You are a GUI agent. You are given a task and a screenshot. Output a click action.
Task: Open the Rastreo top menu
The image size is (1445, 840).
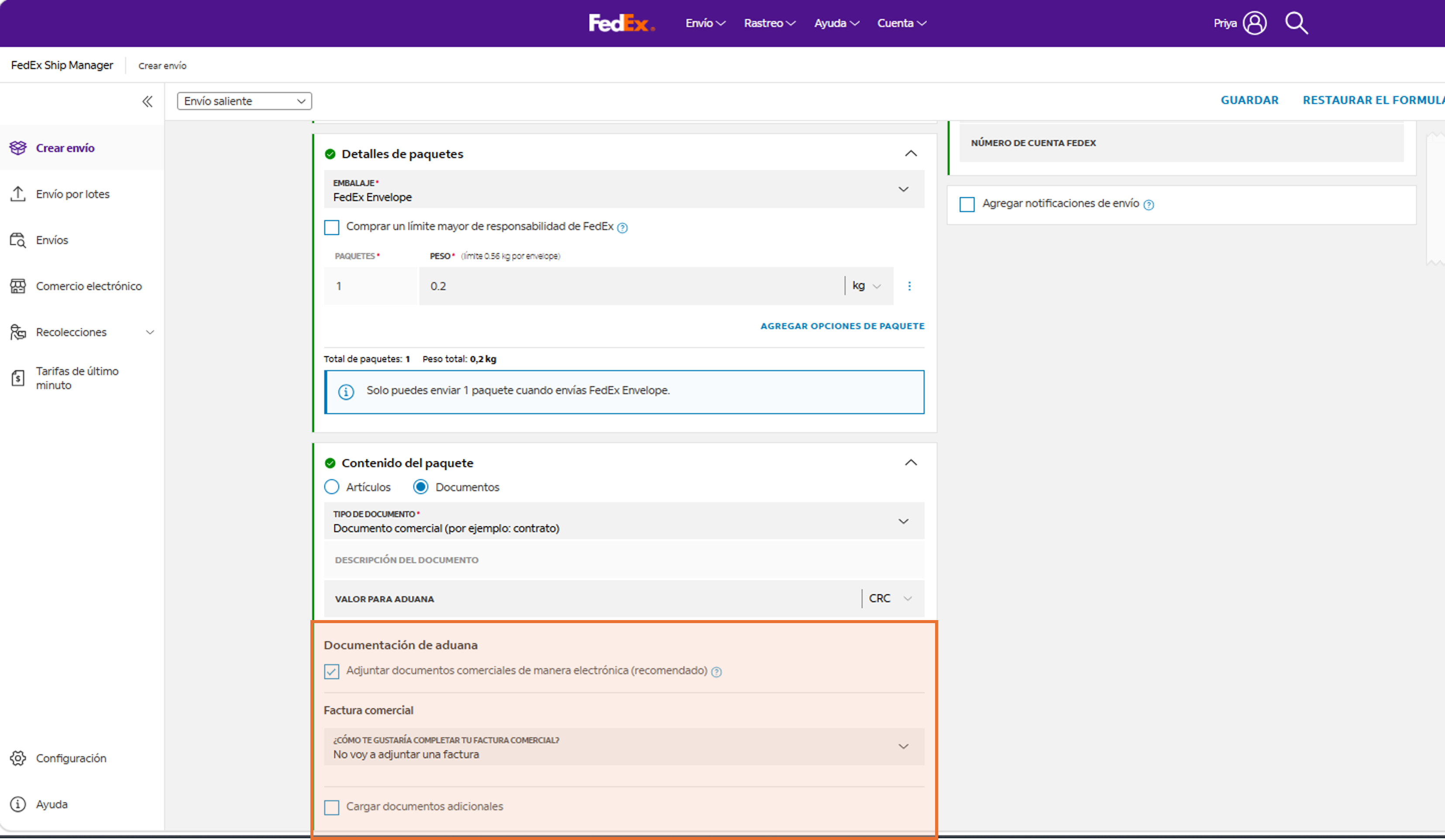click(x=770, y=24)
